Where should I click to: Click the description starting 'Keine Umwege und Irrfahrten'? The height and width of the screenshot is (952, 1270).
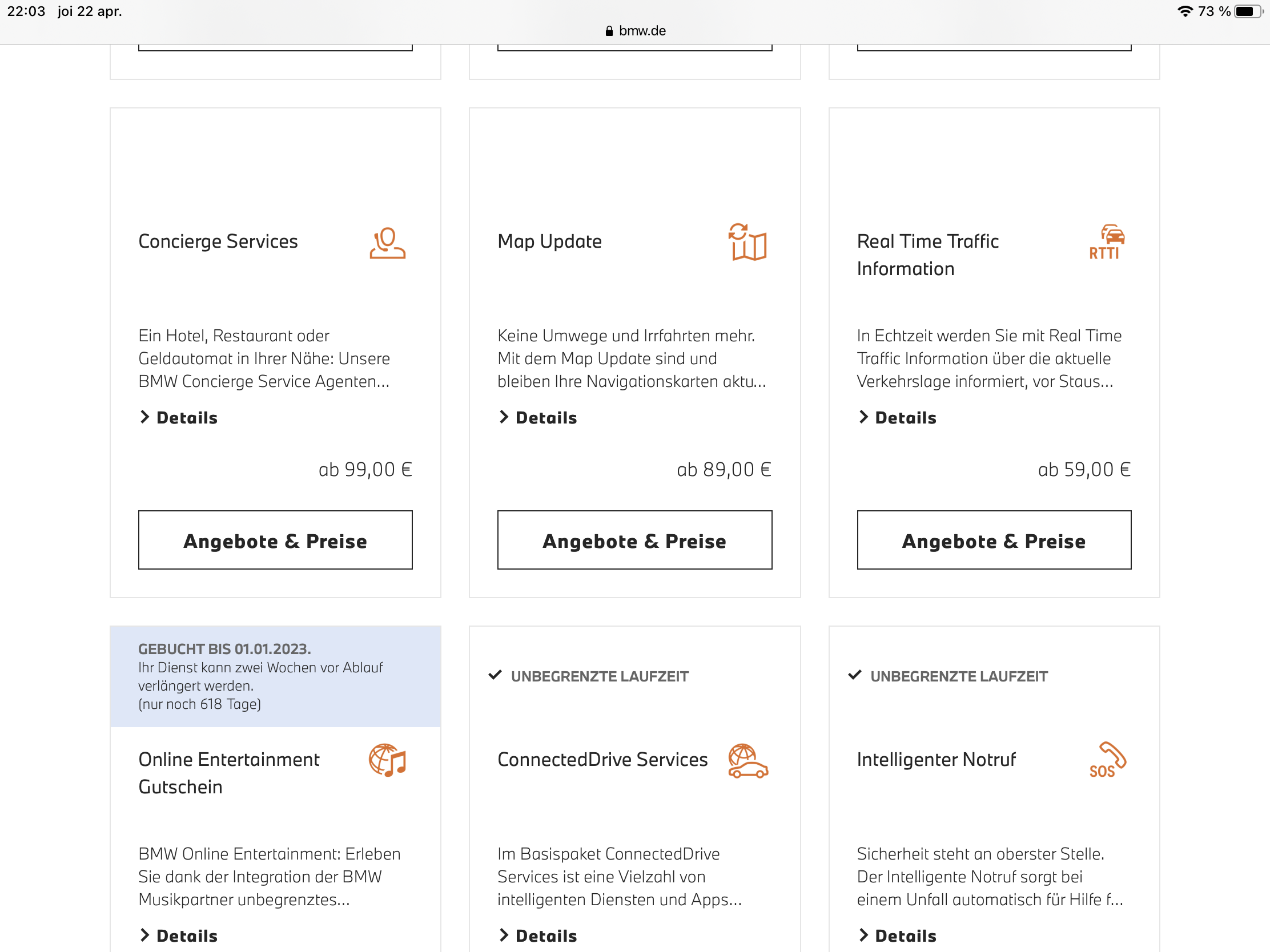point(632,358)
